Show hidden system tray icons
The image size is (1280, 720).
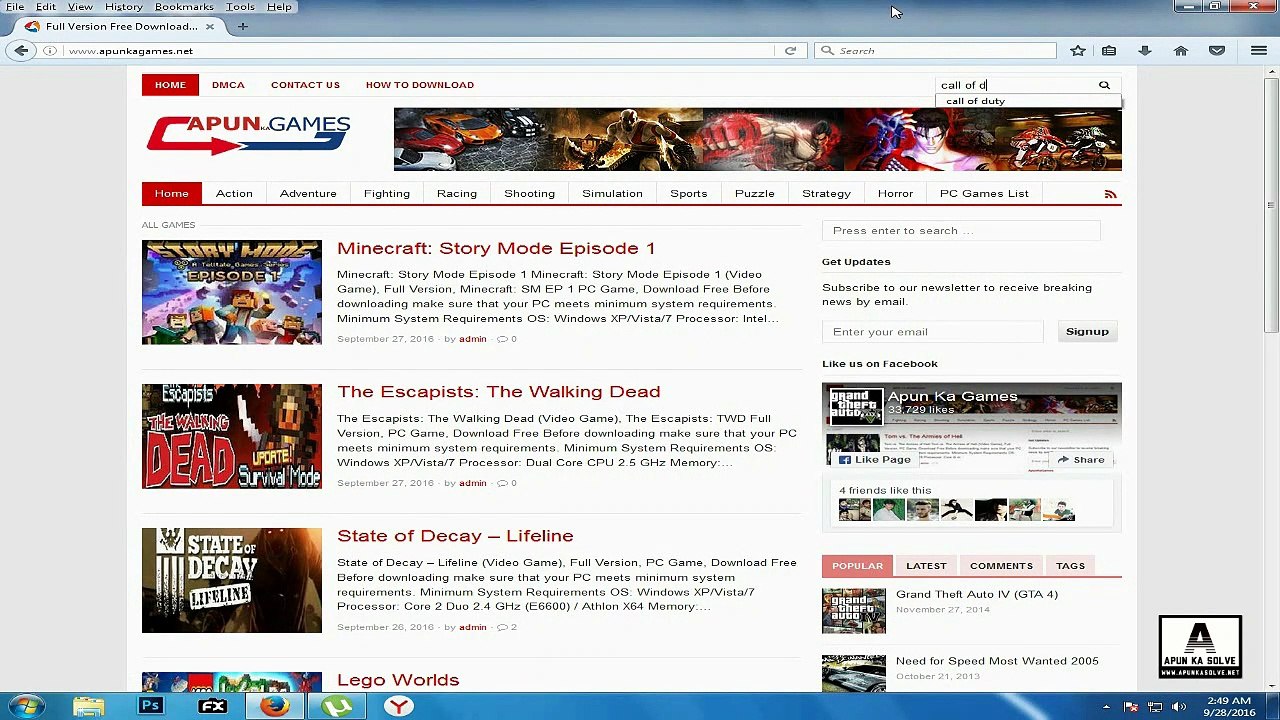coord(1107,707)
